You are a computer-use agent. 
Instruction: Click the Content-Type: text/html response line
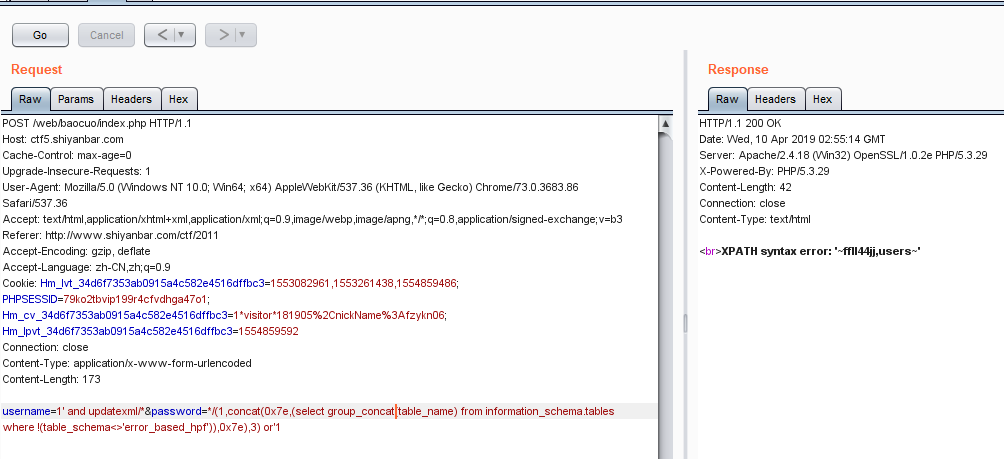pyautogui.click(x=755, y=219)
